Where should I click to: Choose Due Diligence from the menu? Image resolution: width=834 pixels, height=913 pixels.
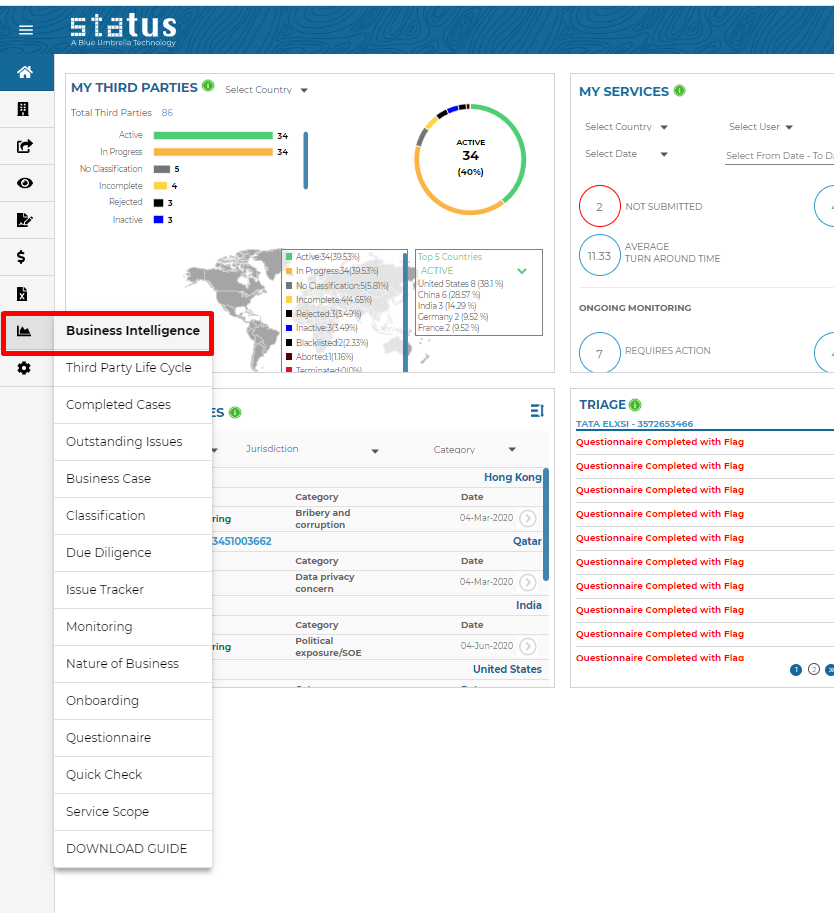pos(109,552)
